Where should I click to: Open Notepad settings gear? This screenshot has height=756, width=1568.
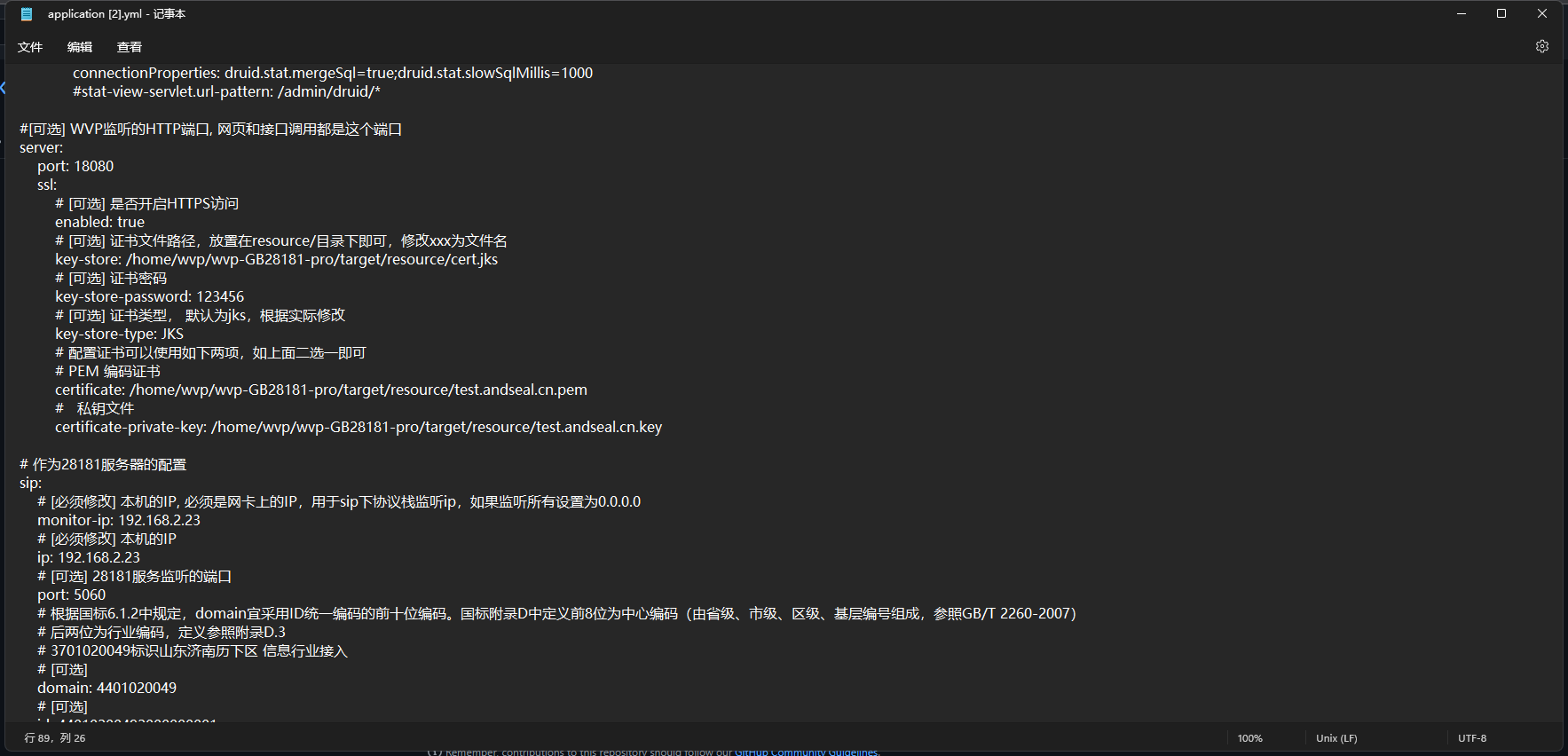point(1542,46)
